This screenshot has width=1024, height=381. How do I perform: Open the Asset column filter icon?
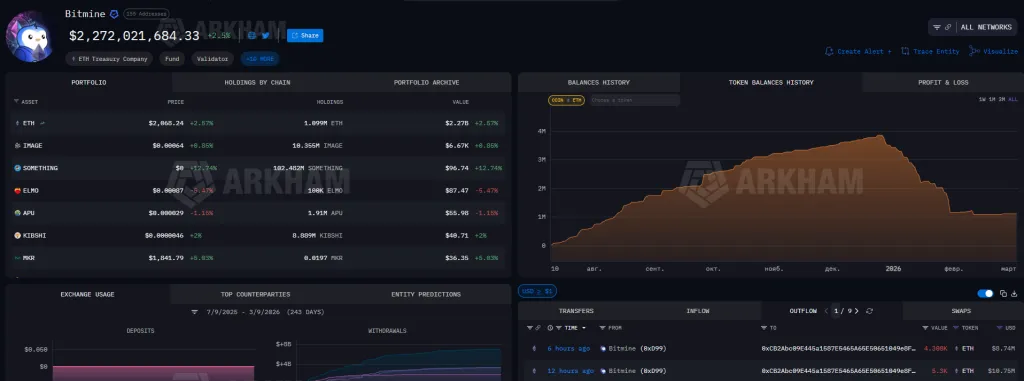tap(16, 102)
